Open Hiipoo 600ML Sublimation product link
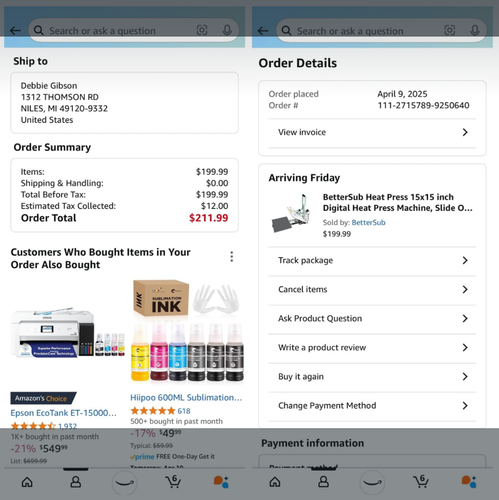This screenshot has height=500, width=499. 186,397
